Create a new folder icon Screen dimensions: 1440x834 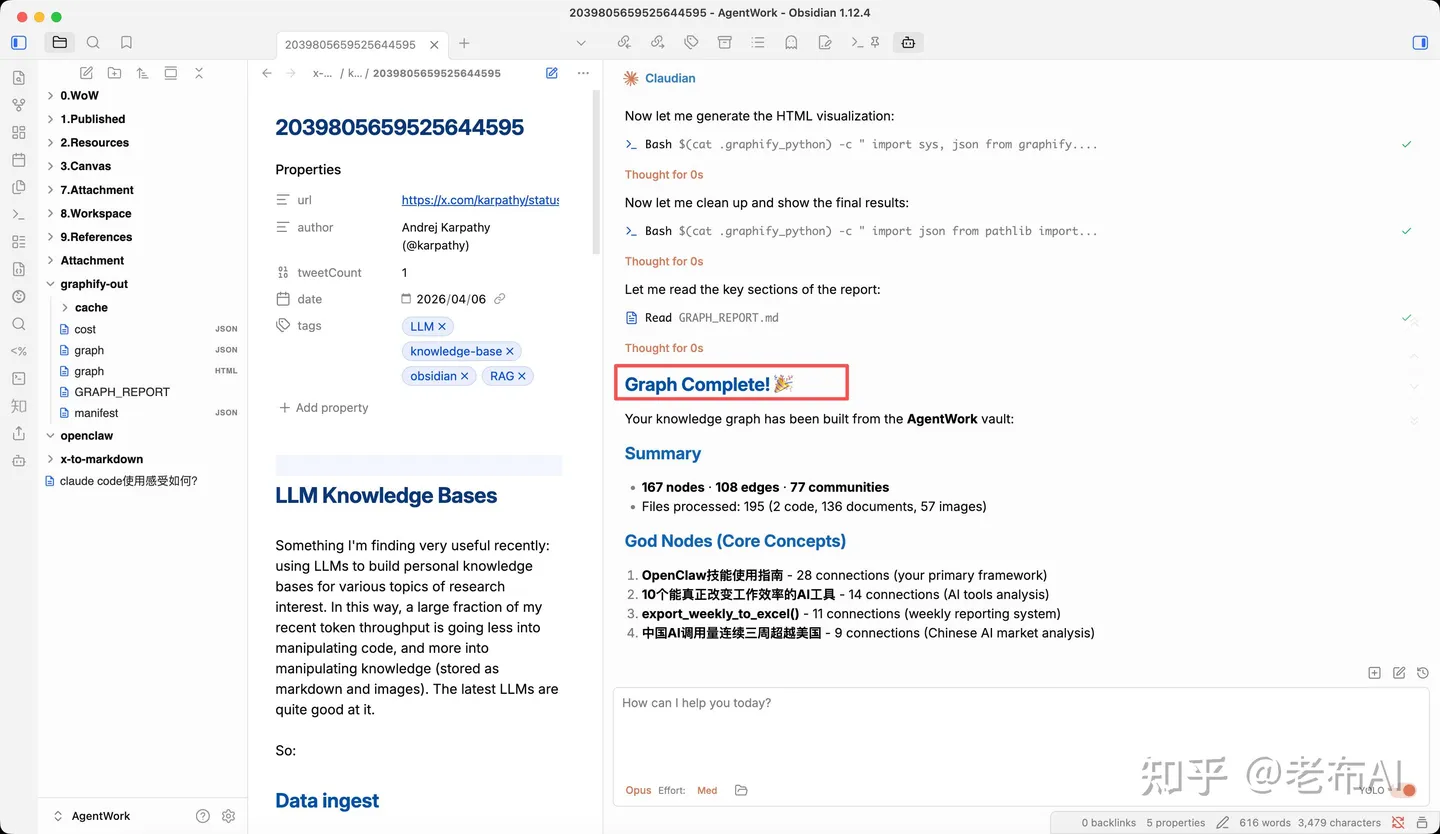115,73
